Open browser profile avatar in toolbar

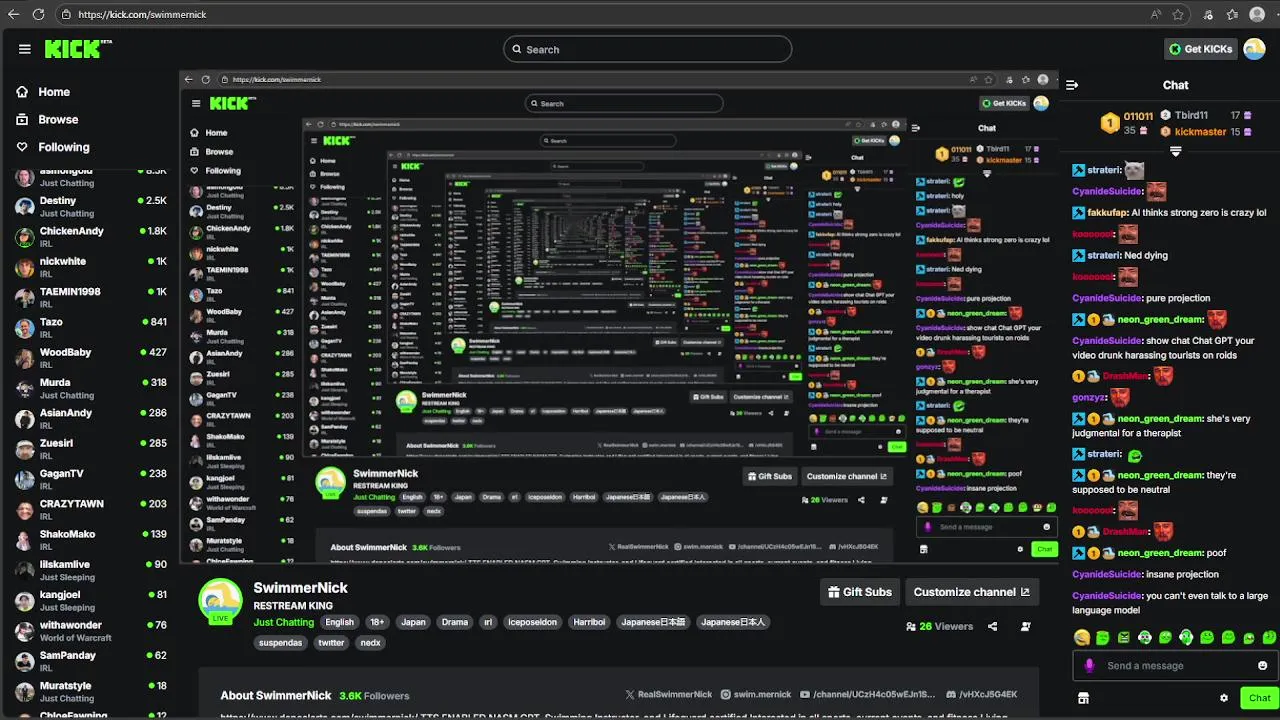[1258, 15]
